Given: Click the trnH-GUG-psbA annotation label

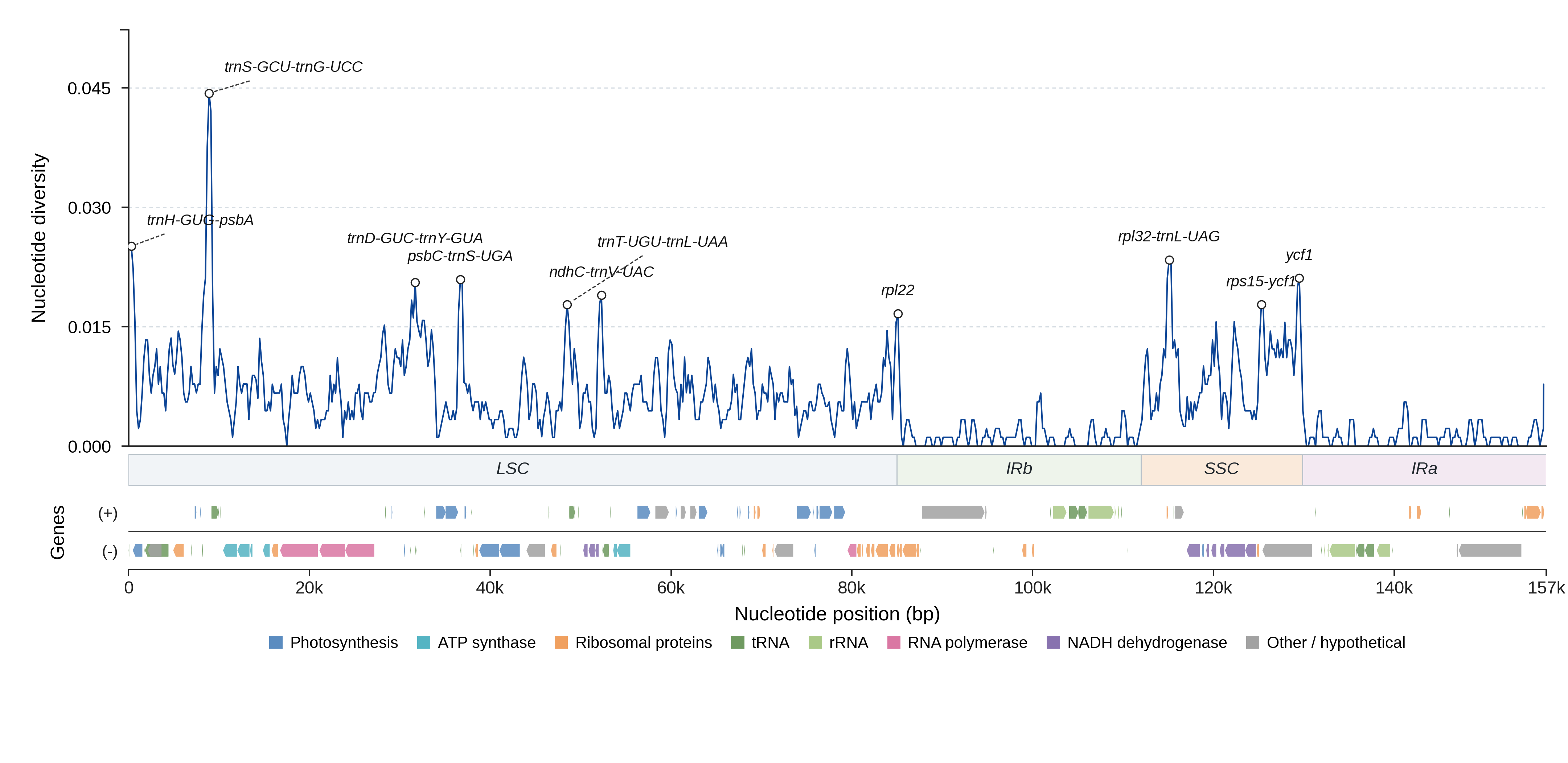Looking at the screenshot, I should coord(200,220).
